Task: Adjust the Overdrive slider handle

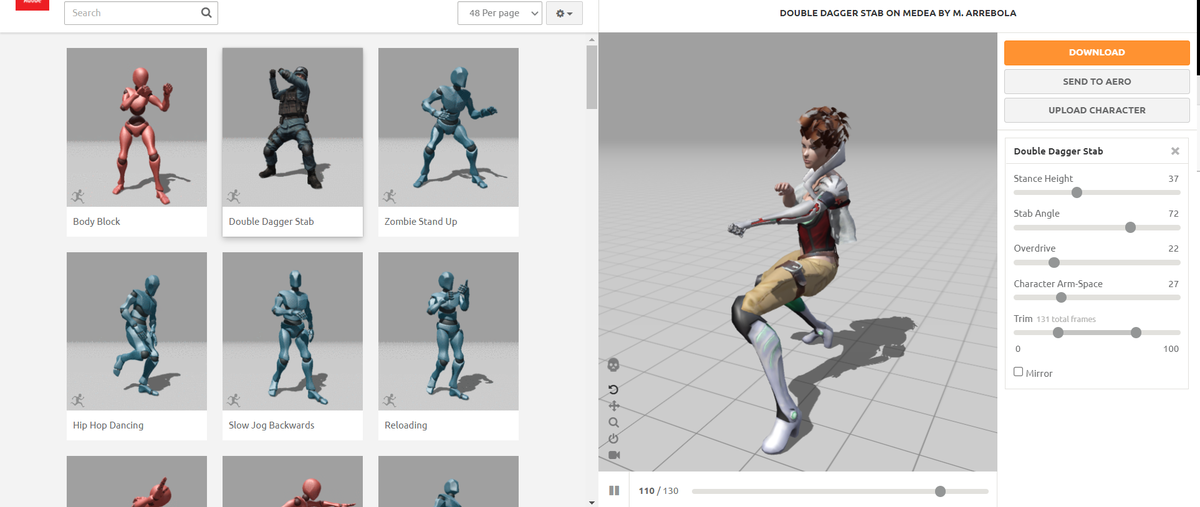Action: [x=1053, y=262]
